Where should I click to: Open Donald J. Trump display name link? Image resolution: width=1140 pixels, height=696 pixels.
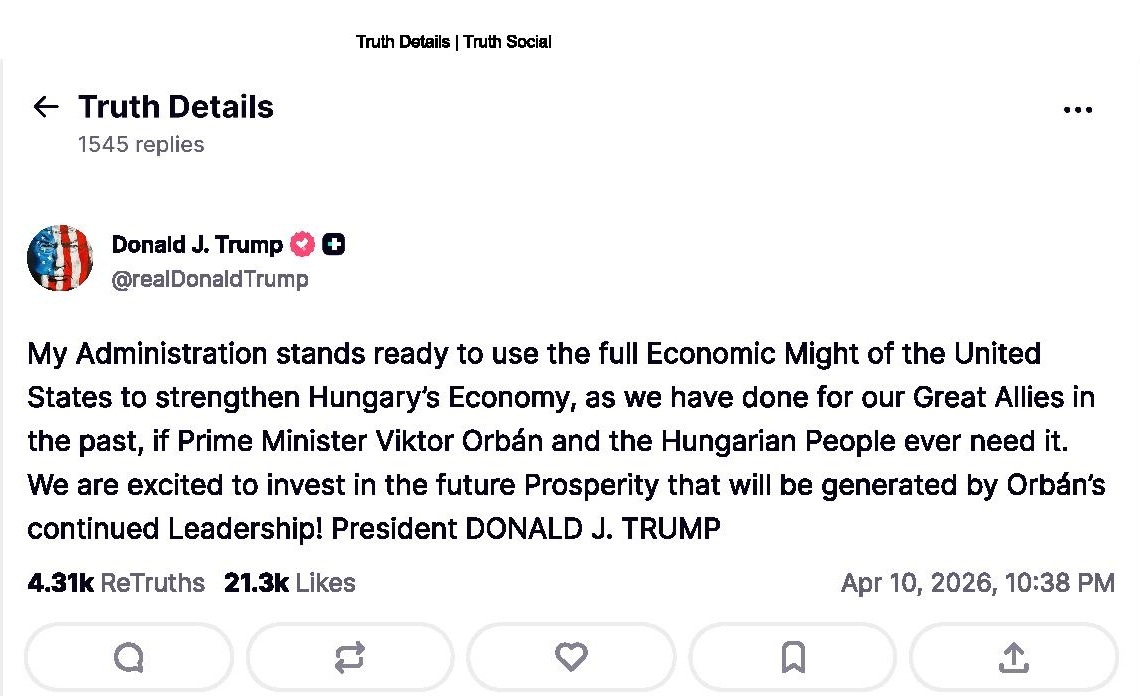tap(197, 244)
